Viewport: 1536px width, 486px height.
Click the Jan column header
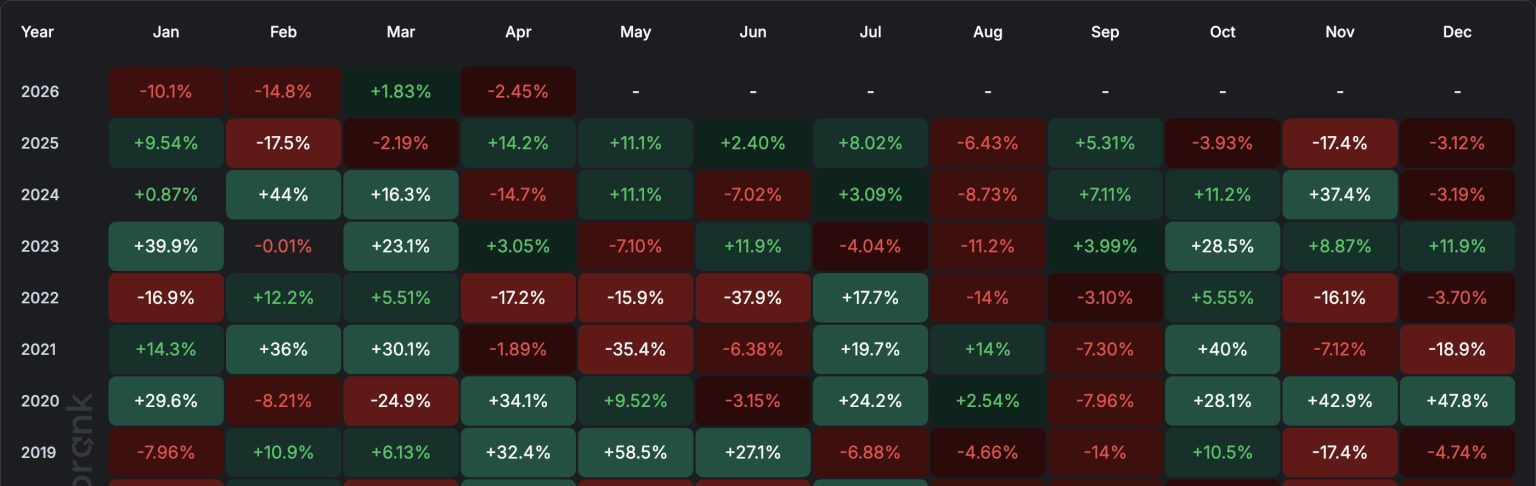click(166, 32)
